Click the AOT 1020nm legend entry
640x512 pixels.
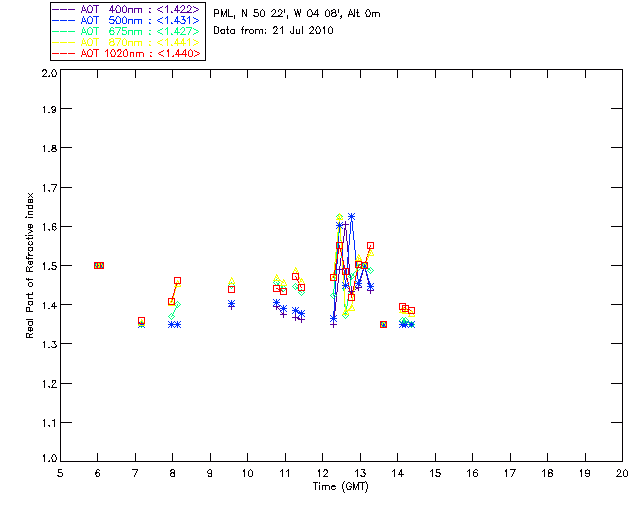coord(126,53)
